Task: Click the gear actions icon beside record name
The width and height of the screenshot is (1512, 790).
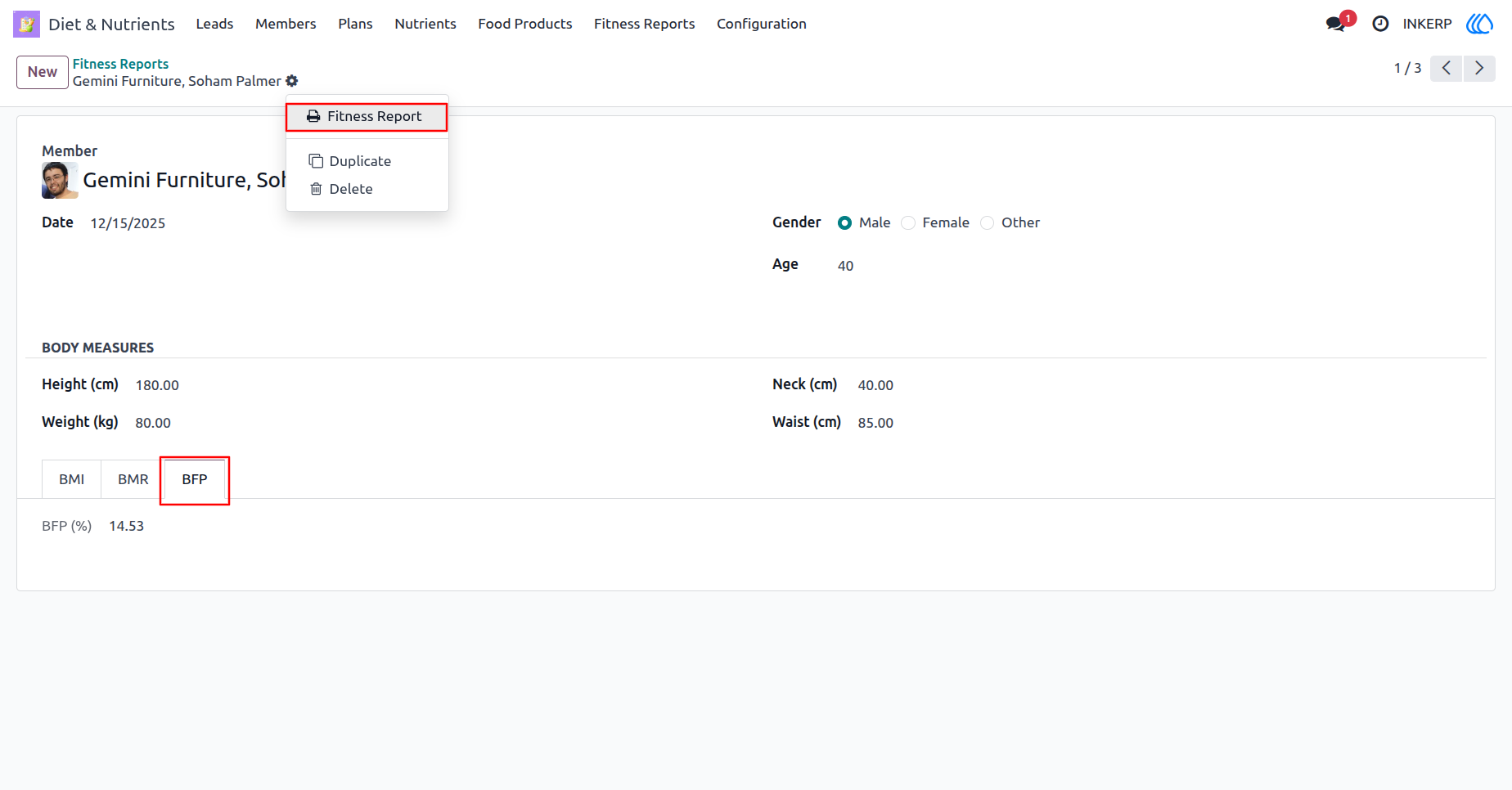Action: 292,81
